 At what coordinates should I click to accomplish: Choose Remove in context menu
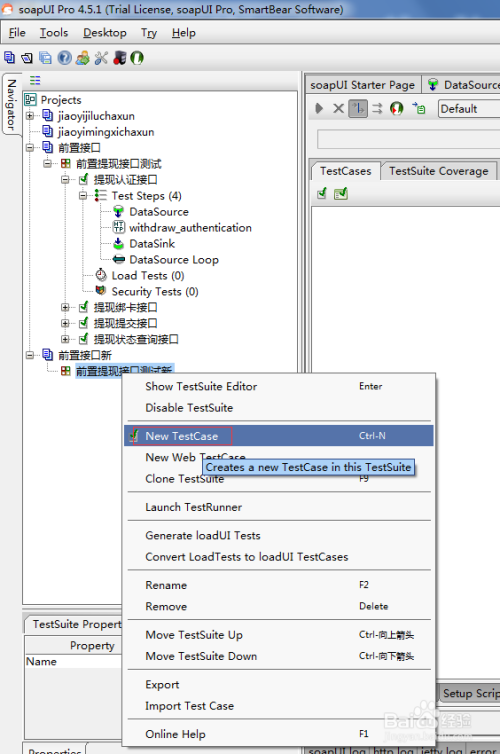click(x=278, y=606)
